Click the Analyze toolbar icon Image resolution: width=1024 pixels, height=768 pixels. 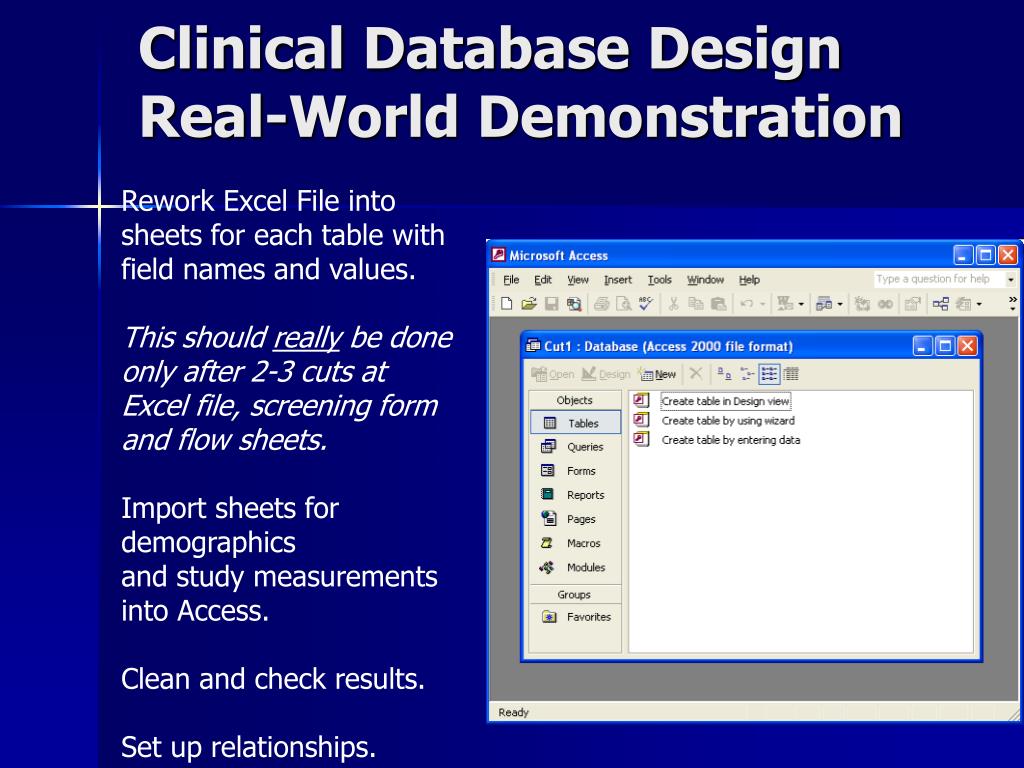[x=824, y=304]
